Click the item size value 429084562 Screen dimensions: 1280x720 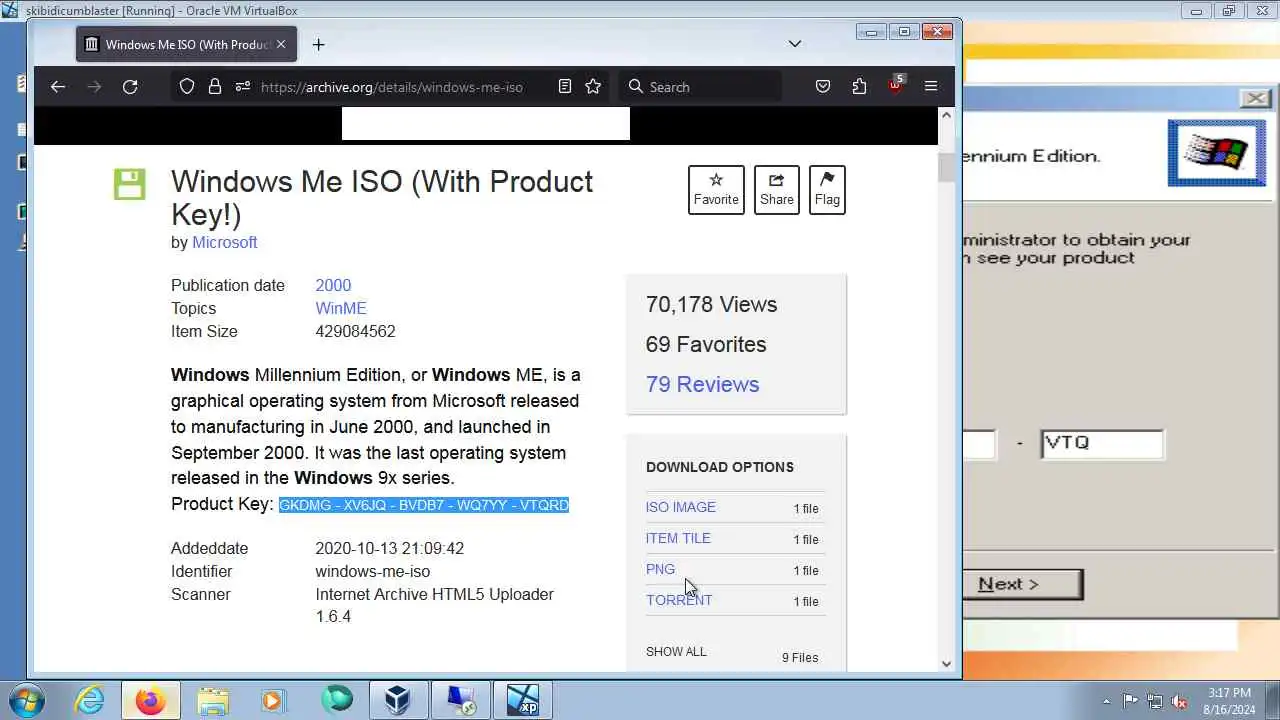pyautogui.click(x=355, y=331)
